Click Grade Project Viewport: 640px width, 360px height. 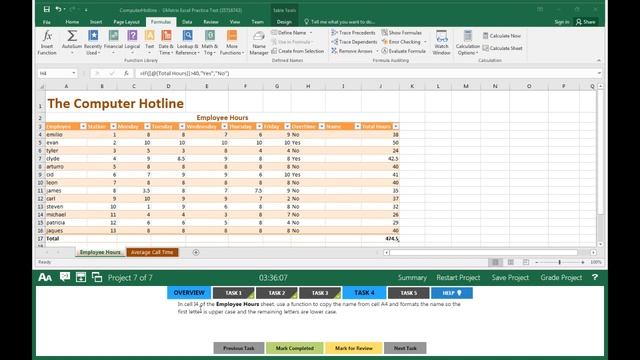pos(561,278)
